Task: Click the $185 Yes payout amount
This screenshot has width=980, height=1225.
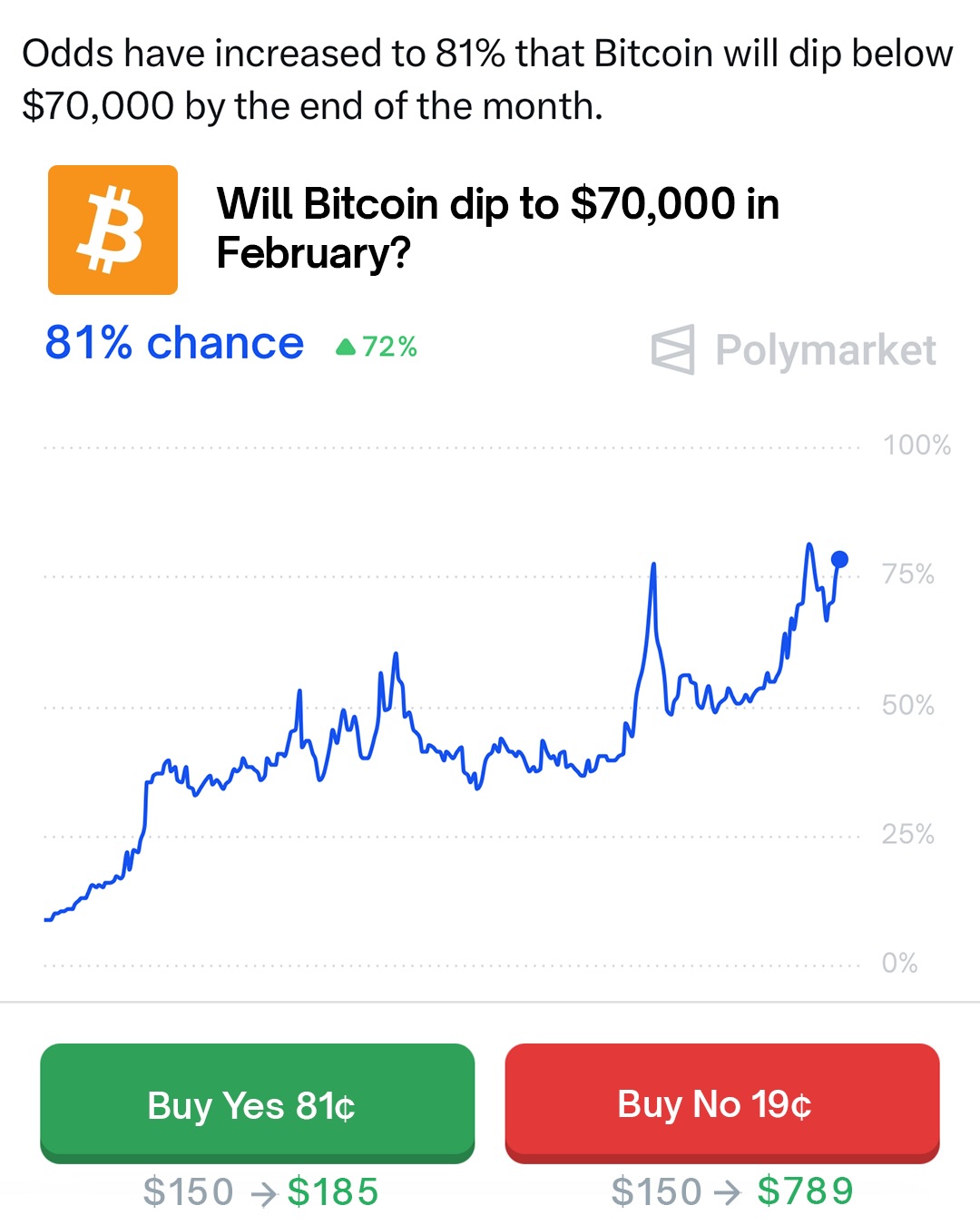Action: [332, 1192]
